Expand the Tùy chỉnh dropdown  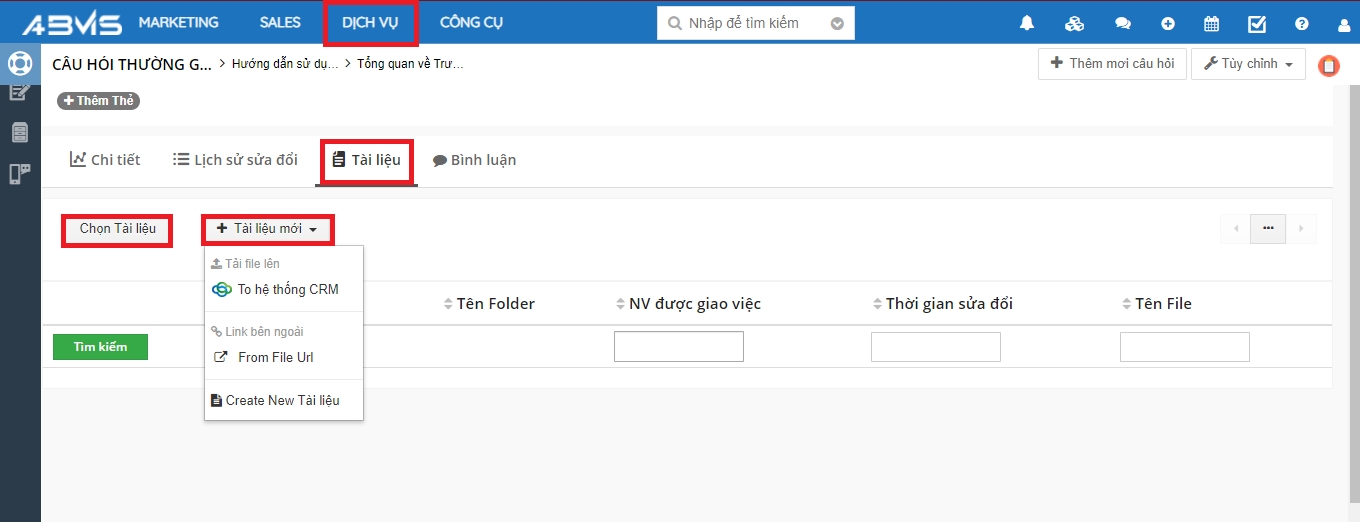tap(1248, 64)
